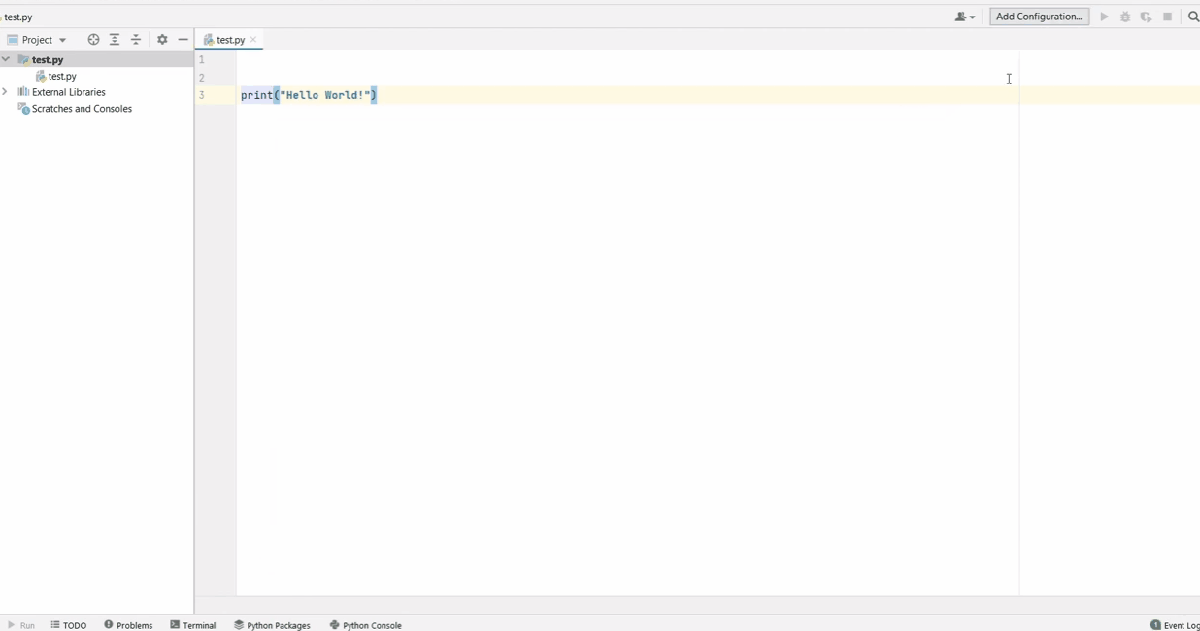
Task: Click the Collapse All icon in Project panel
Action: coord(137,40)
